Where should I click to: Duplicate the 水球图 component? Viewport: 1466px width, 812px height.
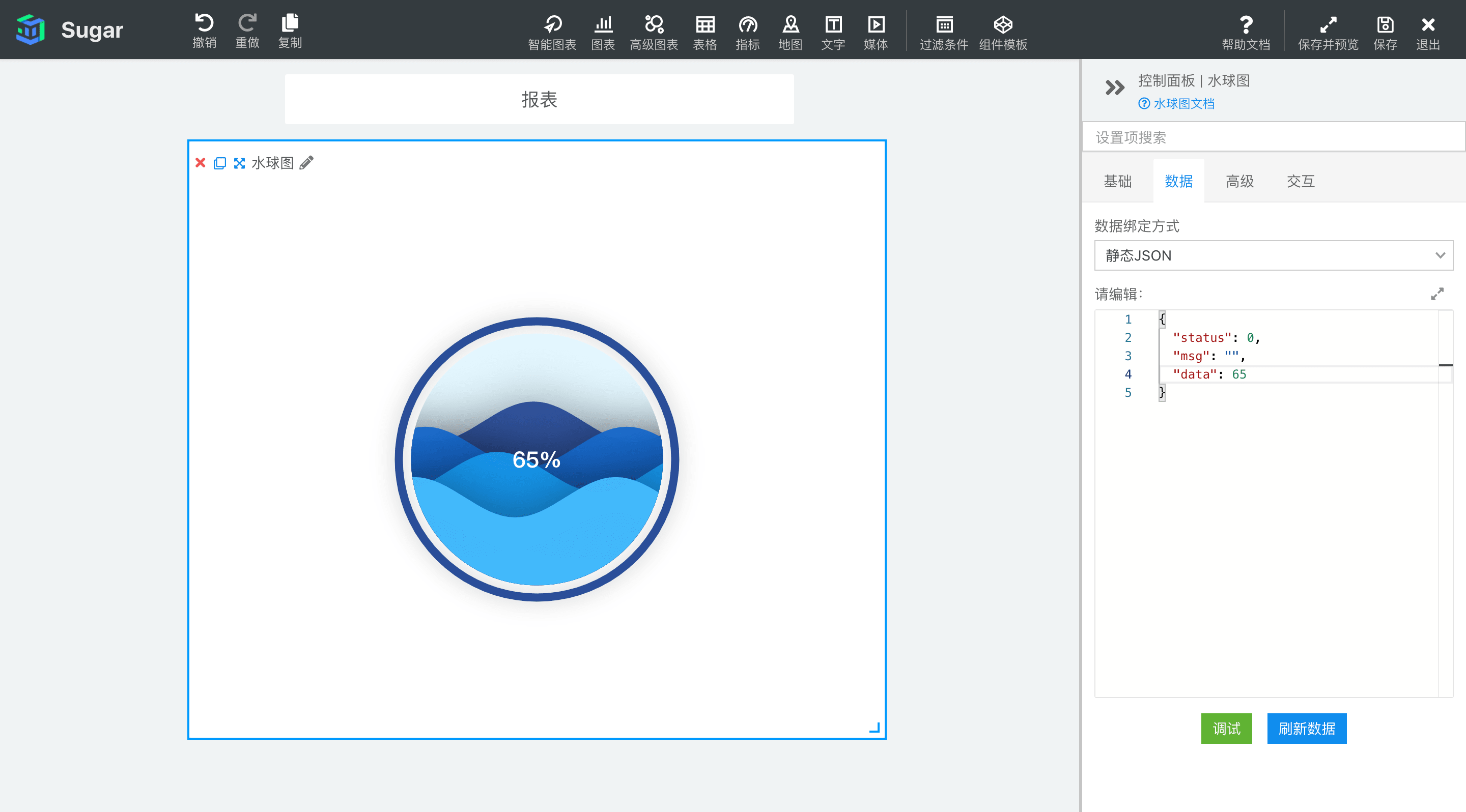point(220,163)
